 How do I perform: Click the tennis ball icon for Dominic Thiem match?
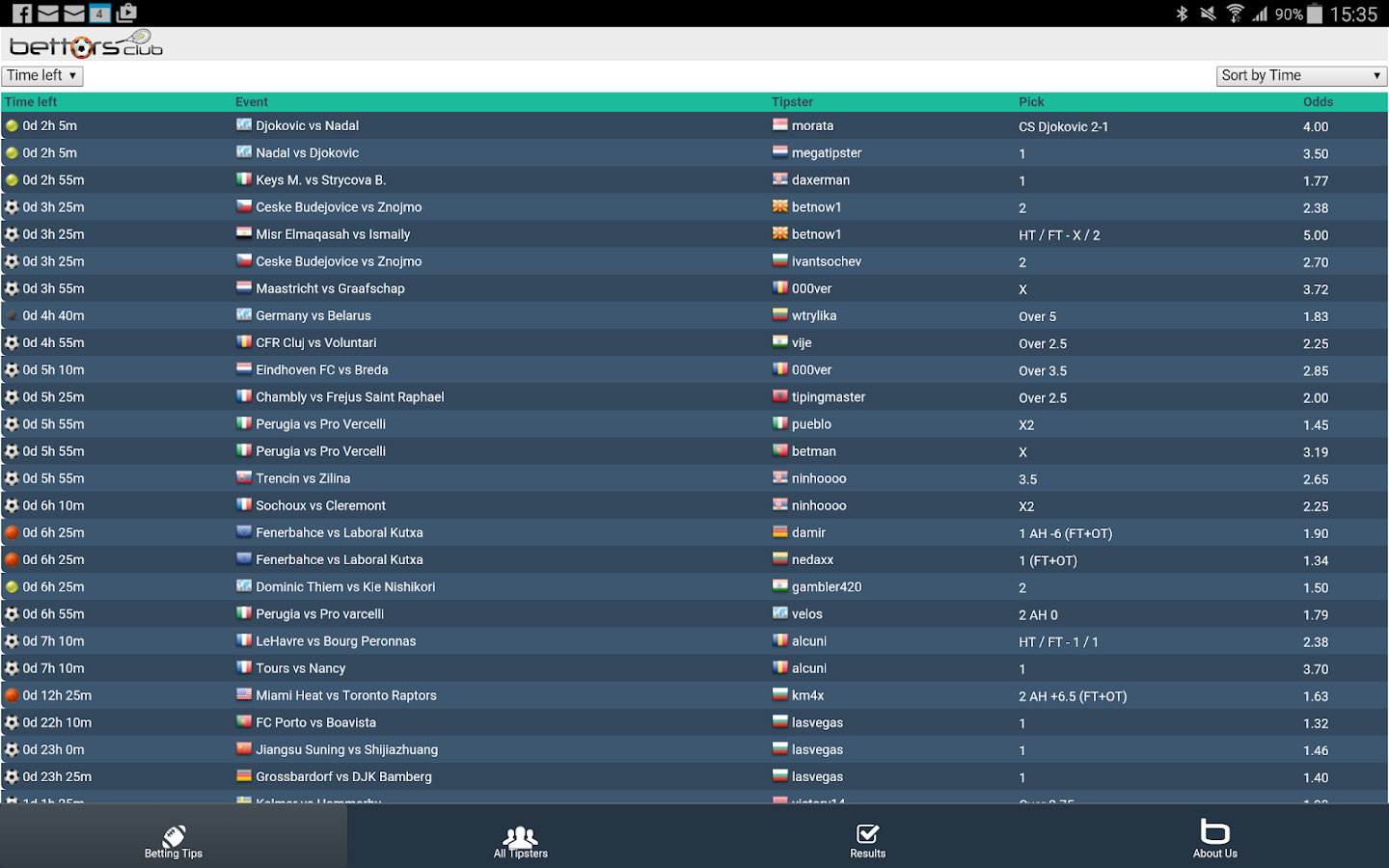(12, 586)
